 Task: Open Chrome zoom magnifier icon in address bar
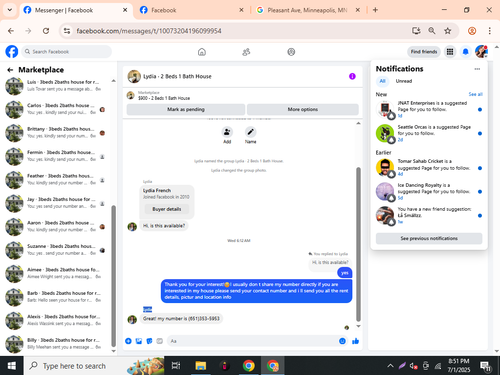(x=432, y=31)
